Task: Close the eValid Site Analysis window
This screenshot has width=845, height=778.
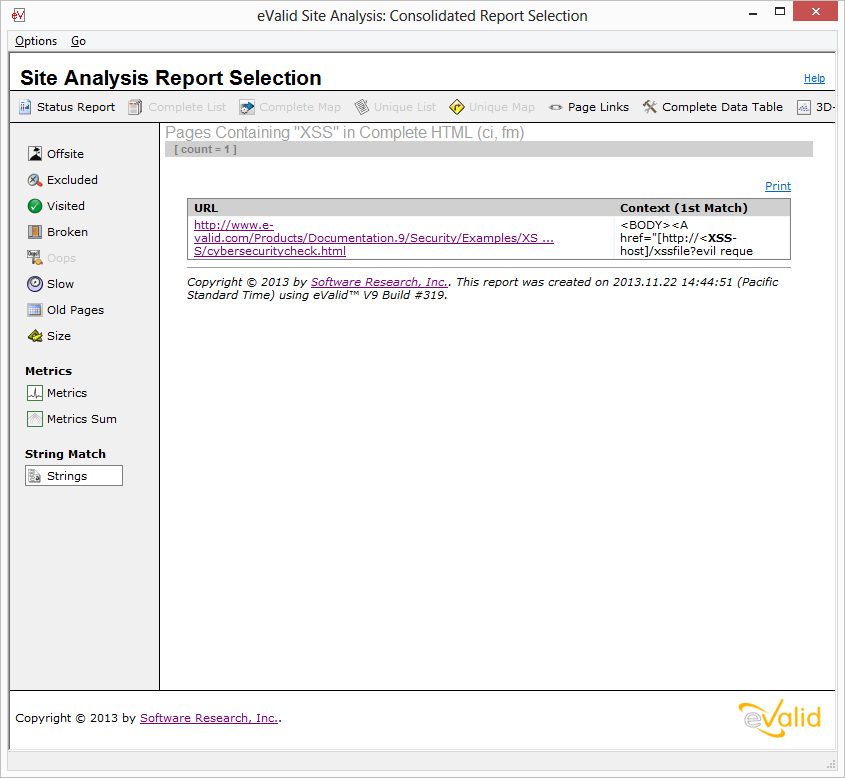Action: pyautogui.click(x=816, y=12)
